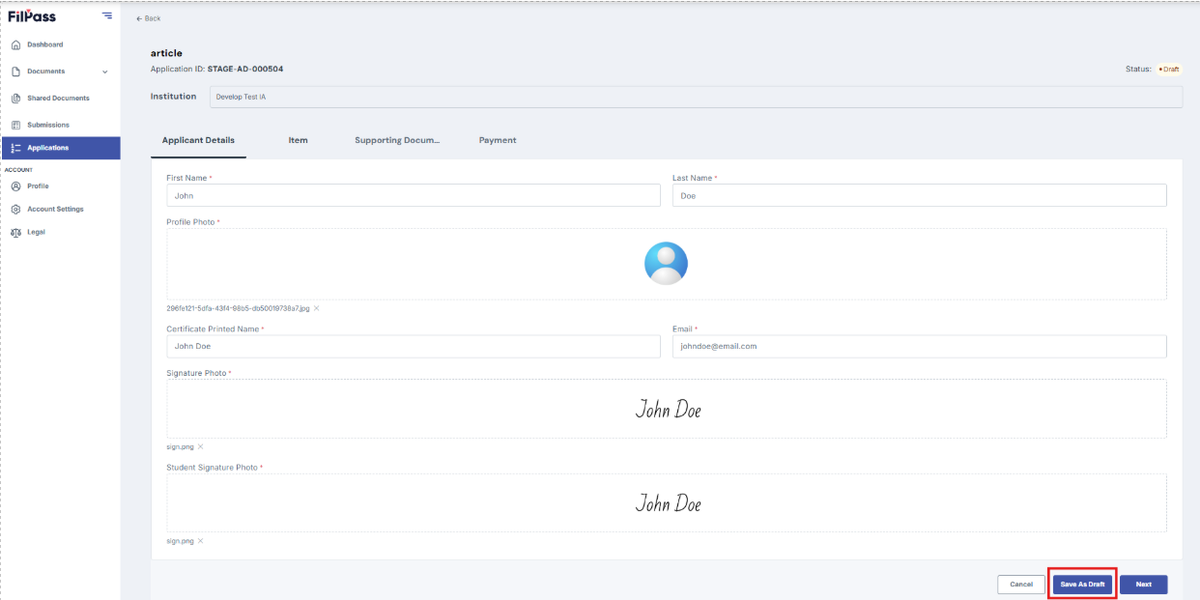Click the Cancel button

click(x=1021, y=584)
